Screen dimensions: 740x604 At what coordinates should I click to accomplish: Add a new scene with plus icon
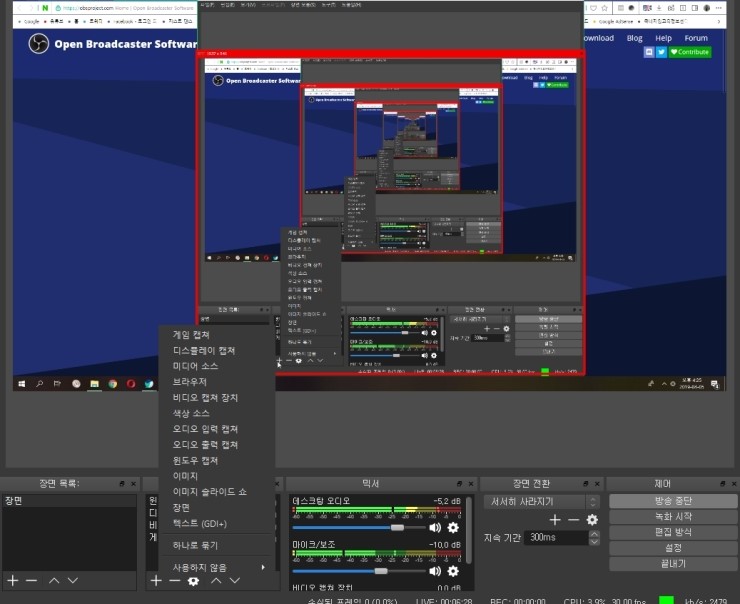[13, 580]
